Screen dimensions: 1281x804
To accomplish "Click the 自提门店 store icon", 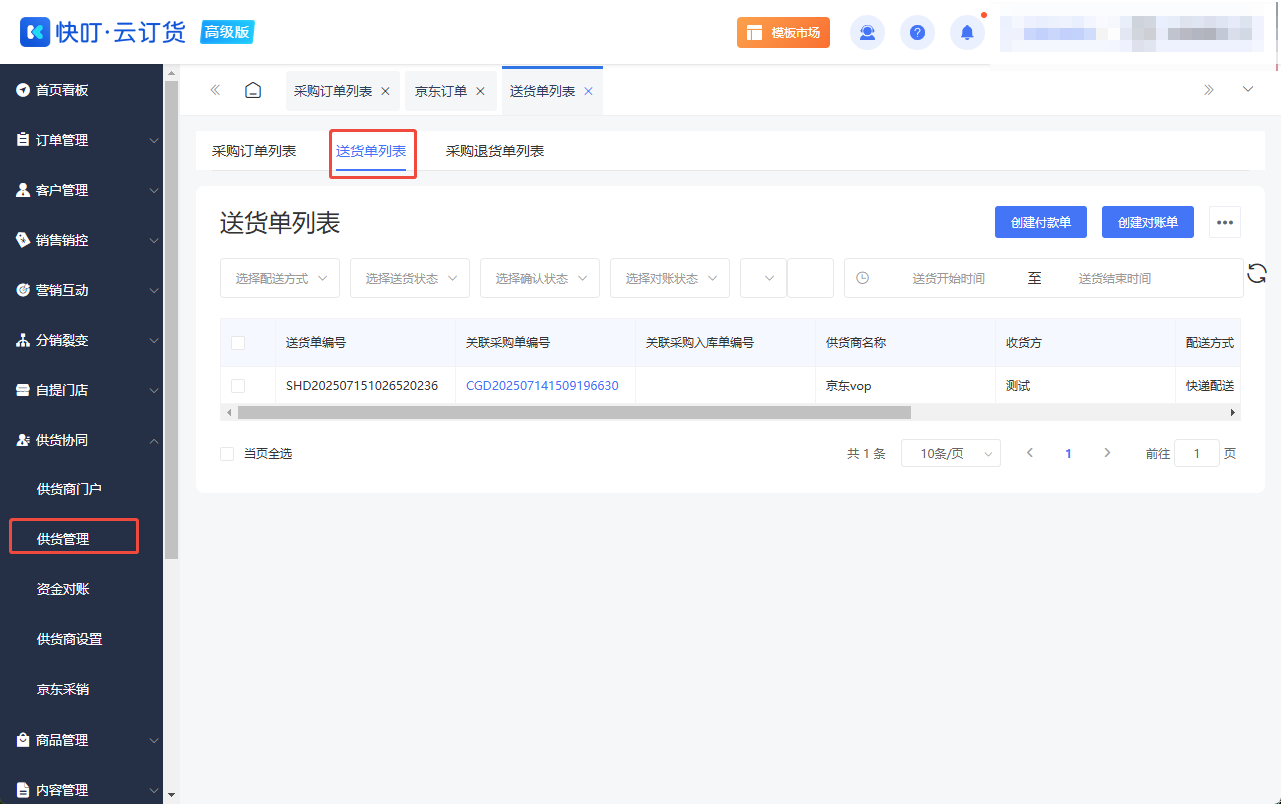I will point(23,390).
